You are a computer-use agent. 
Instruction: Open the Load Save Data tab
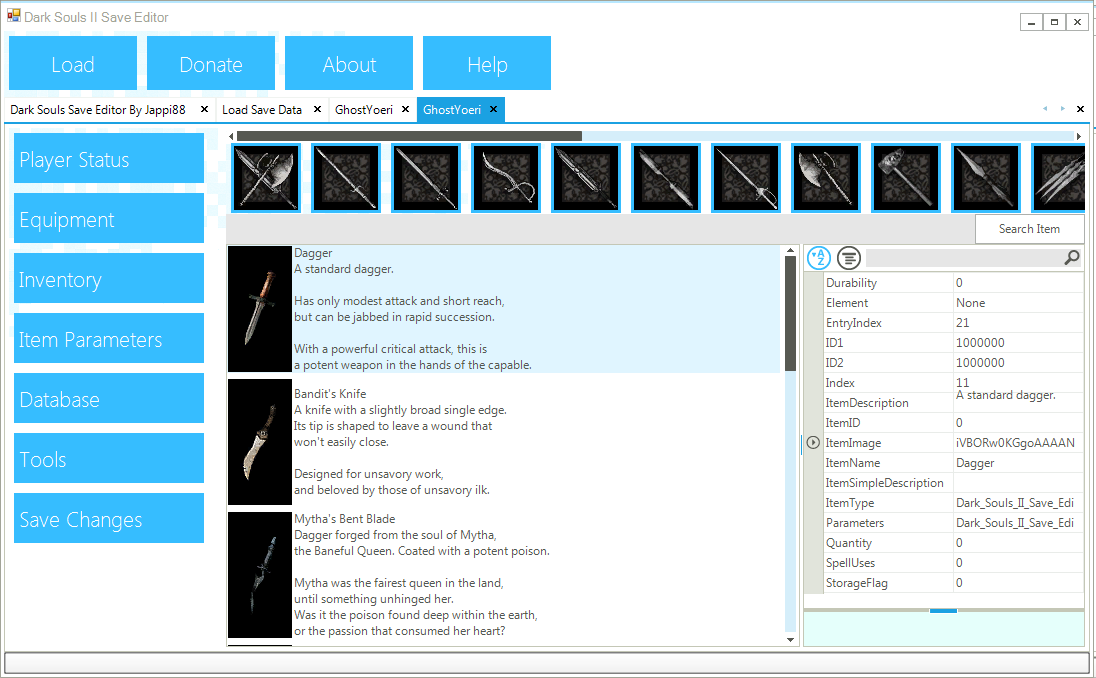coord(262,110)
